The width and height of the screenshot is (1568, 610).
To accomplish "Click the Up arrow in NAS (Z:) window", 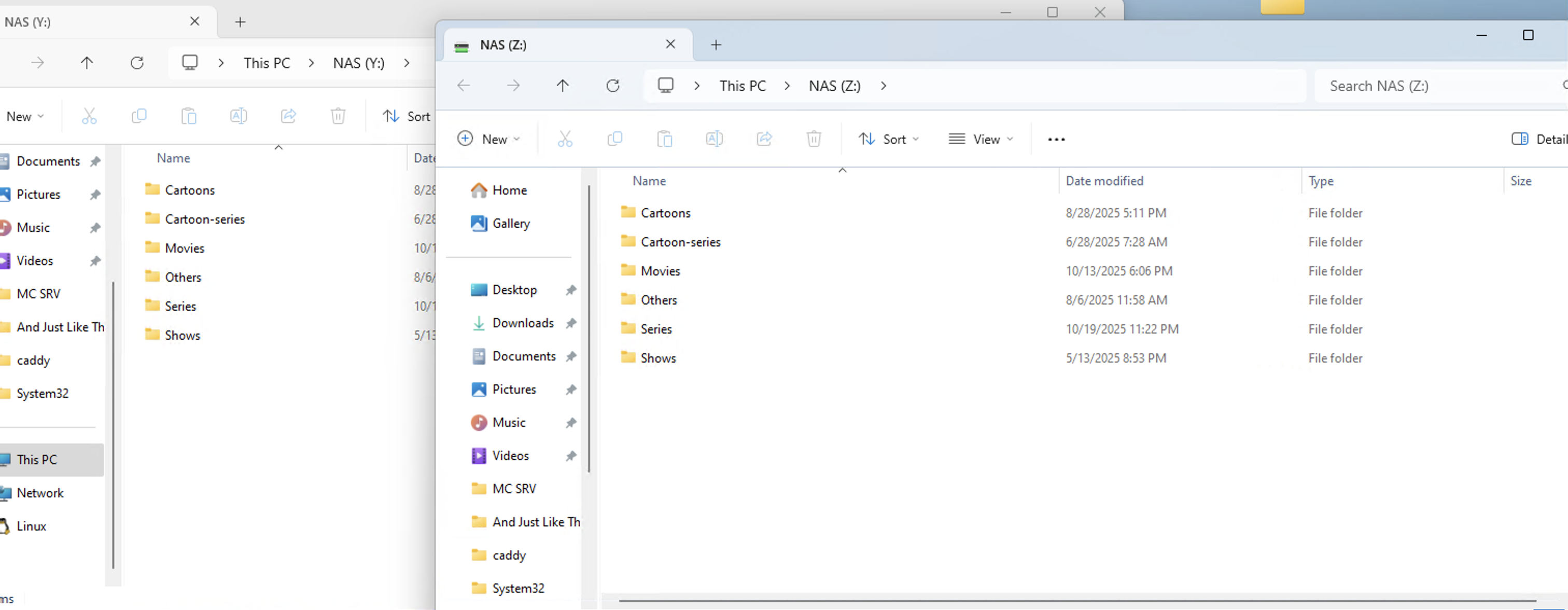I will (563, 86).
